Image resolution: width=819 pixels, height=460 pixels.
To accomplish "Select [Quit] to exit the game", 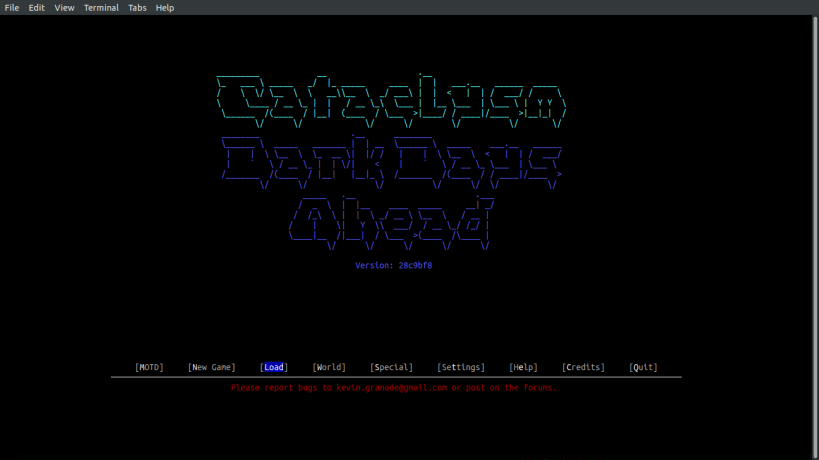I will tap(643, 367).
